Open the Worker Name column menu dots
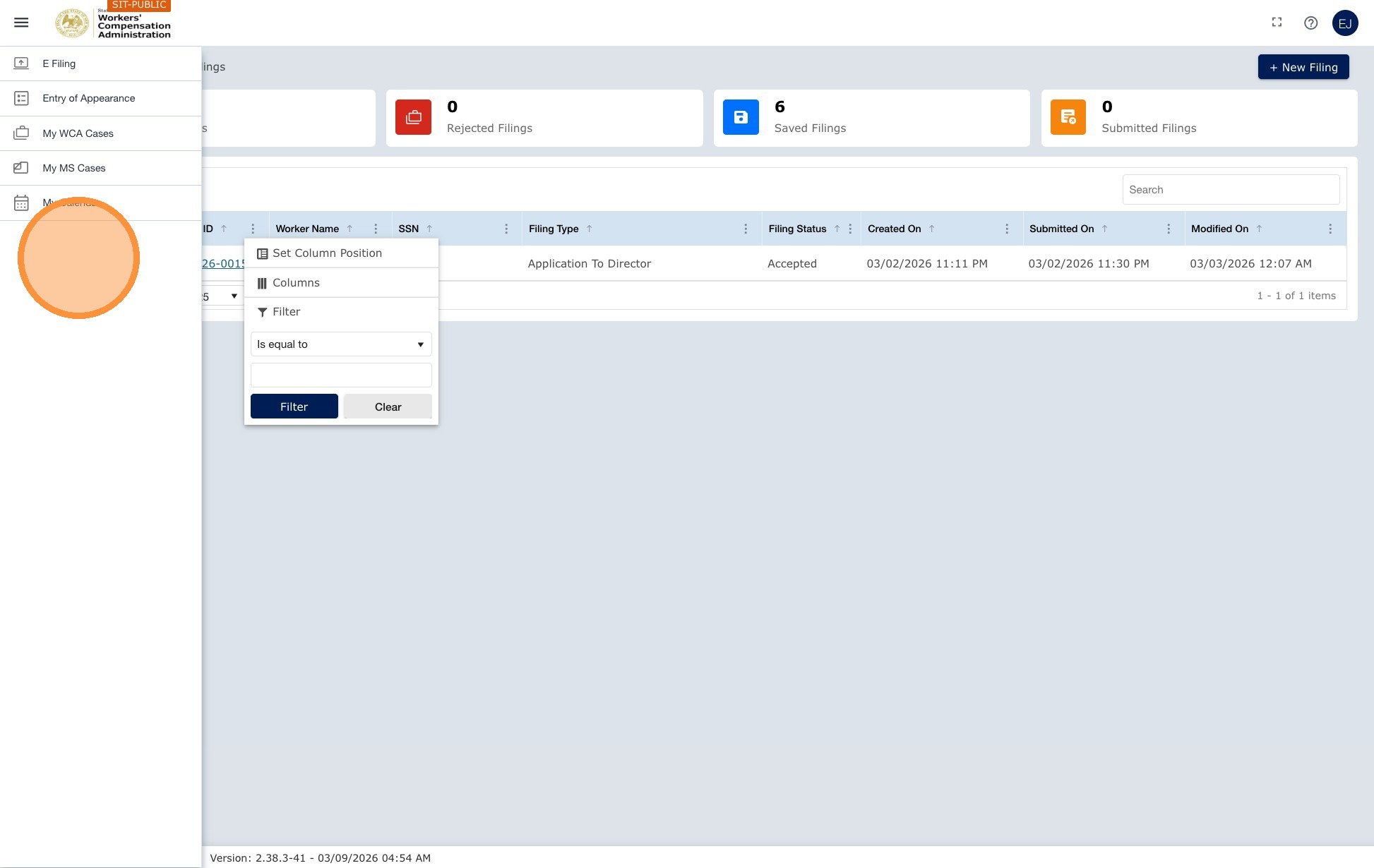The height and width of the screenshot is (868, 1374). coord(376,229)
